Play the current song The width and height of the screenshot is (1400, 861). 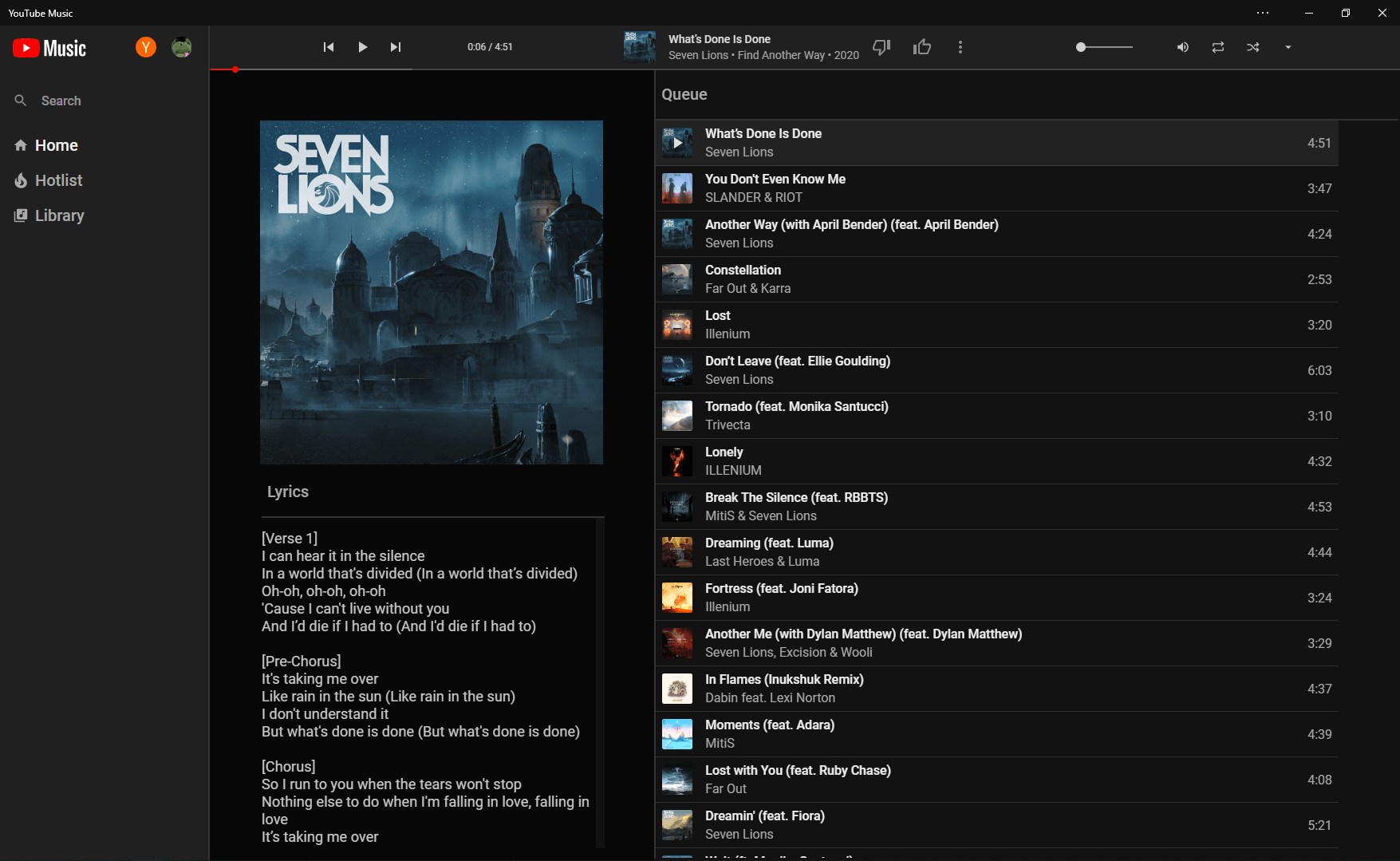(363, 47)
